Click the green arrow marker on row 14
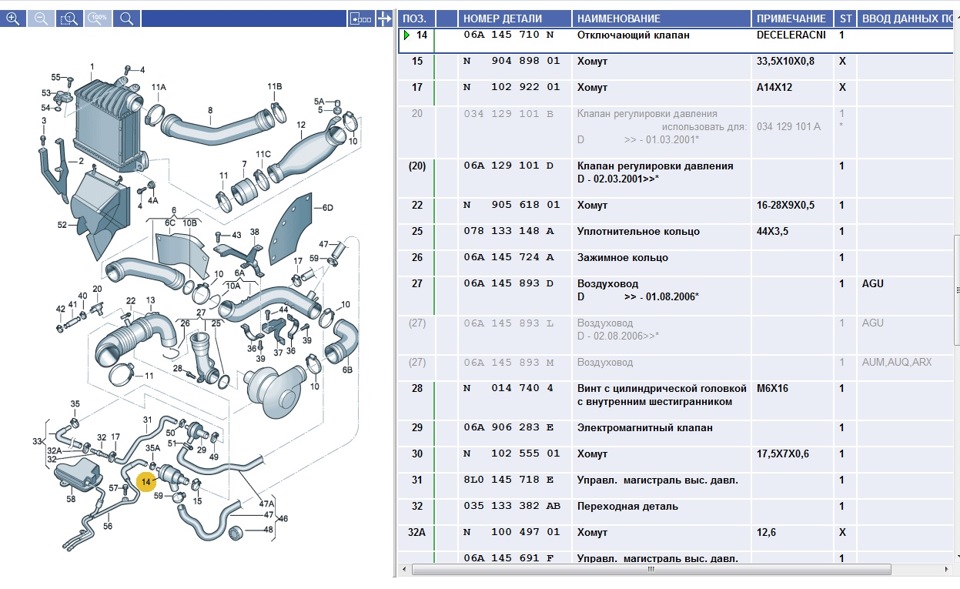This screenshot has height=589, width=960. (x=407, y=35)
